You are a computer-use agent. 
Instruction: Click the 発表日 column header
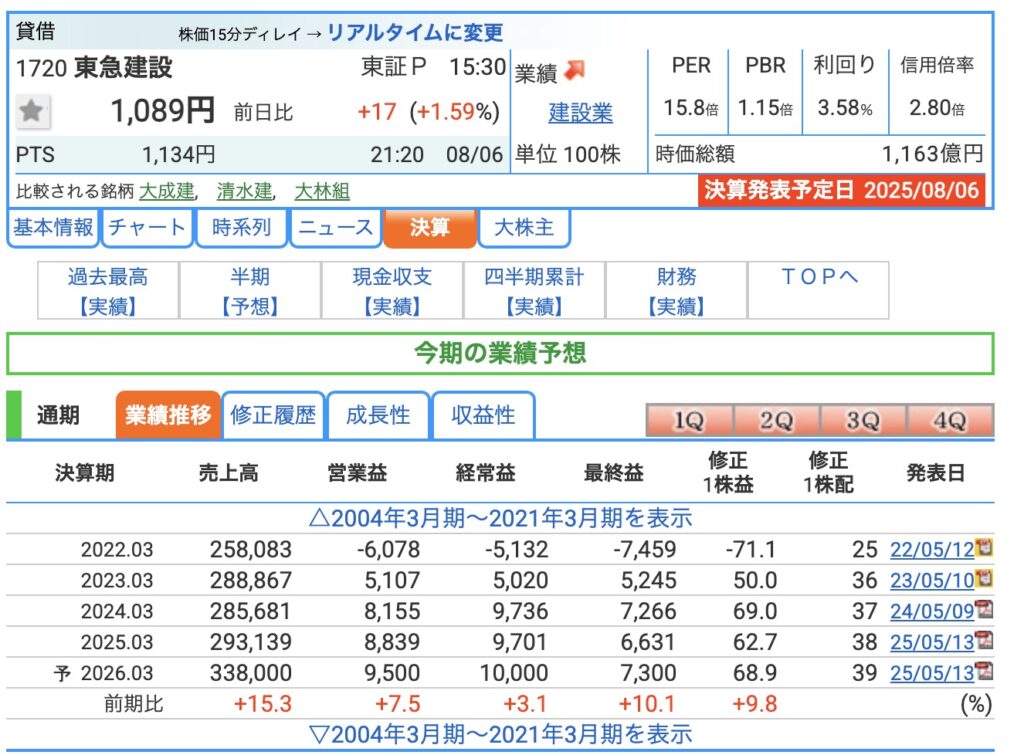[x=935, y=473]
